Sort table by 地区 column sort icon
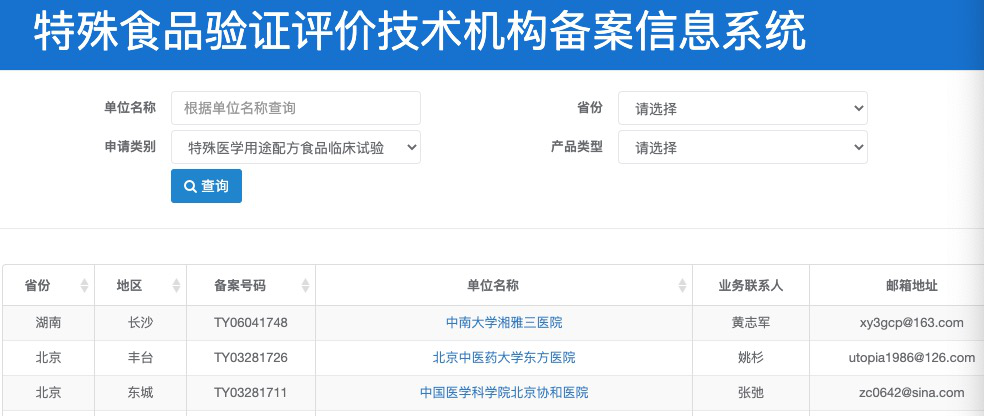 177,286
